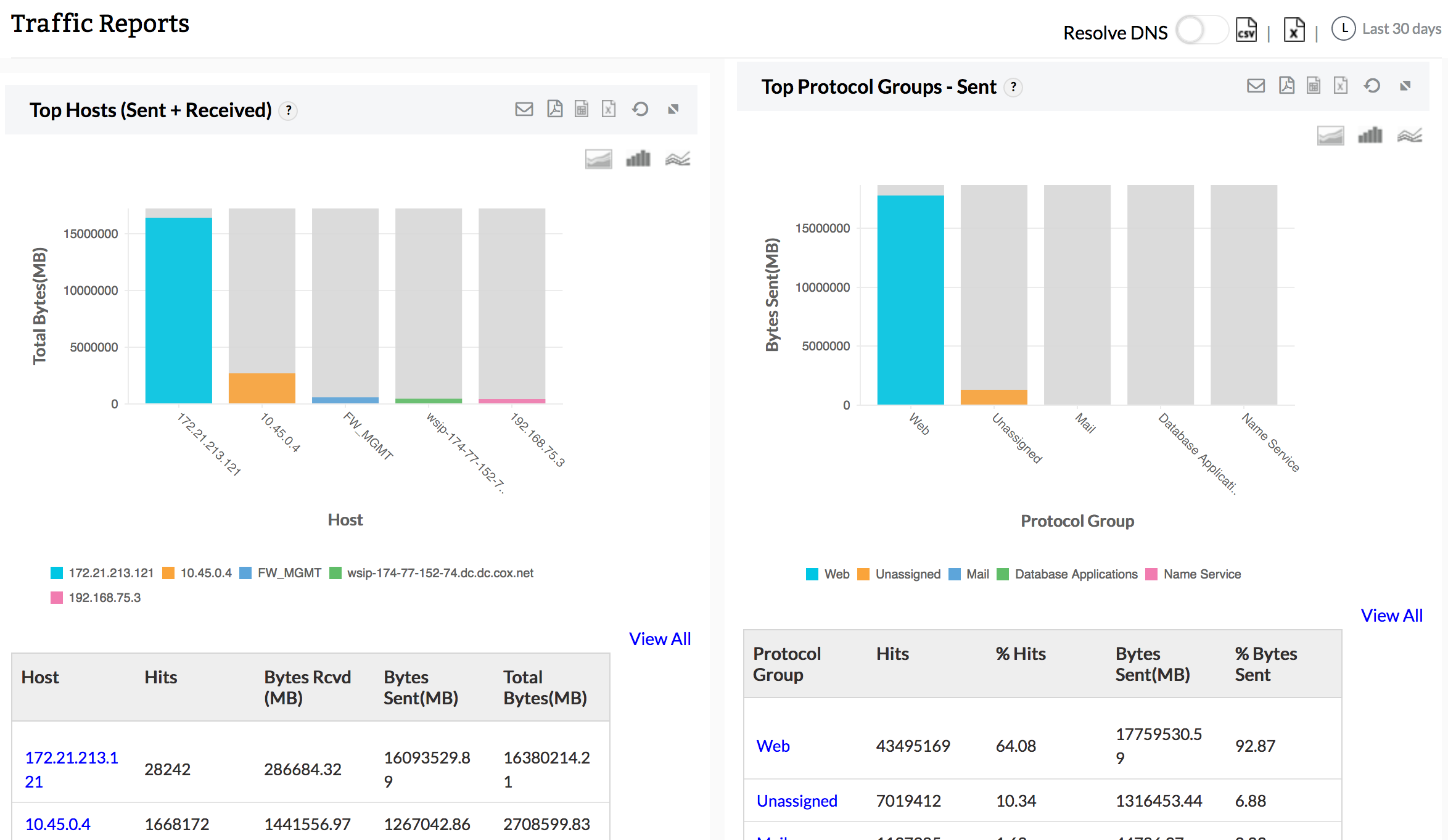The image size is (1448, 840).
Task: Open help for Top Hosts widget
Action: [288, 110]
